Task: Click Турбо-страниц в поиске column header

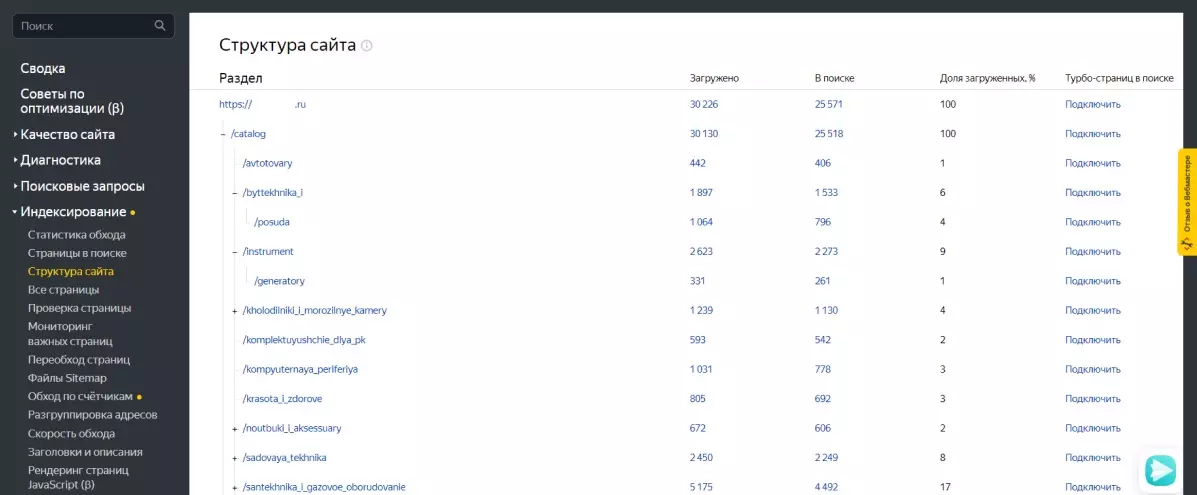Action: [x=1118, y=79]
